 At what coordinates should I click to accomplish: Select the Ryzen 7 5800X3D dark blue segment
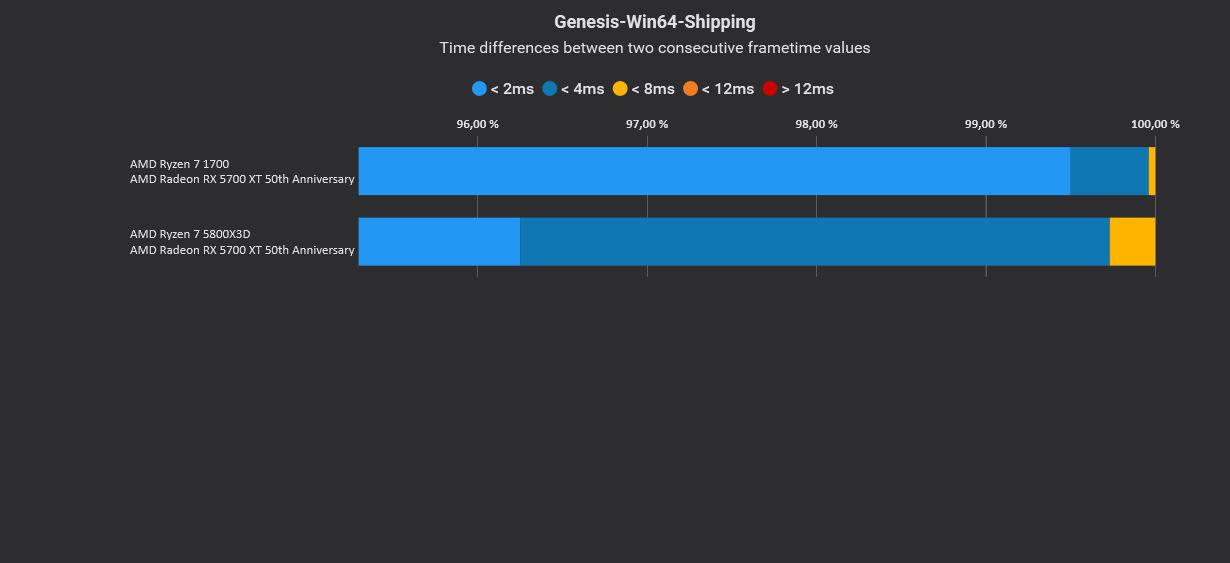[x=815, y=241]
